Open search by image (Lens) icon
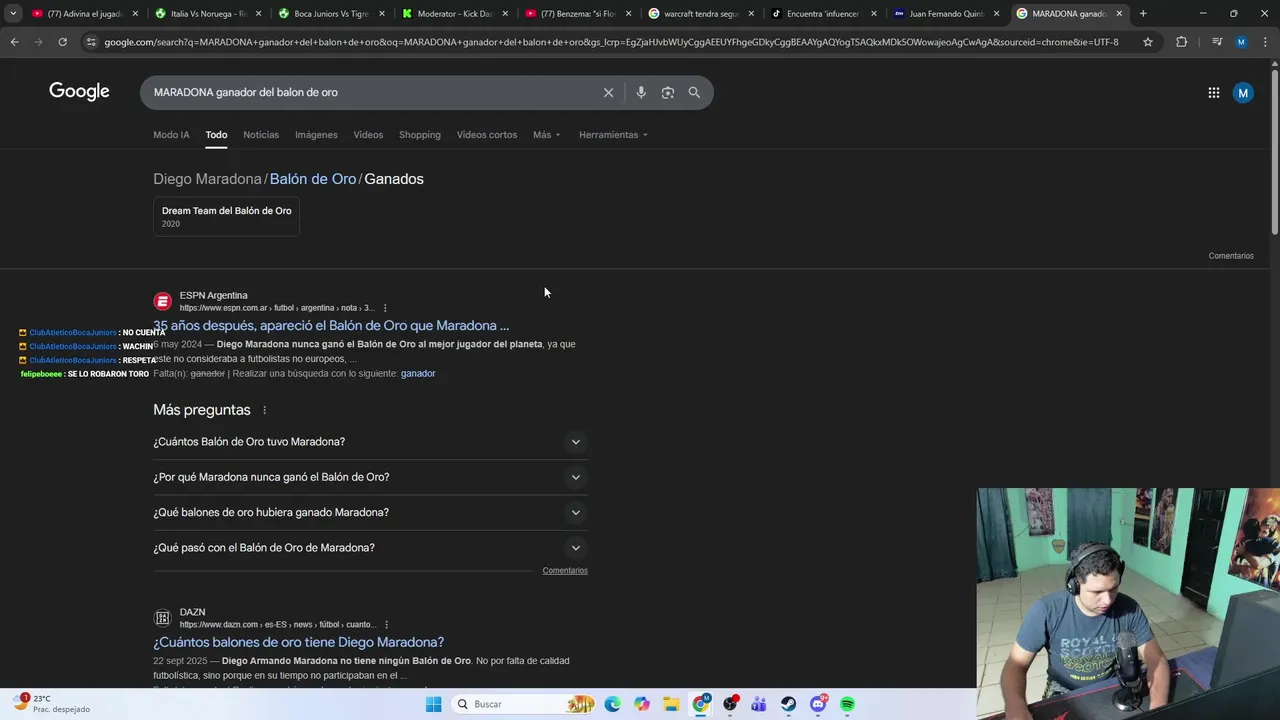This screenshot has width=1280, height=720. (667, 92)
